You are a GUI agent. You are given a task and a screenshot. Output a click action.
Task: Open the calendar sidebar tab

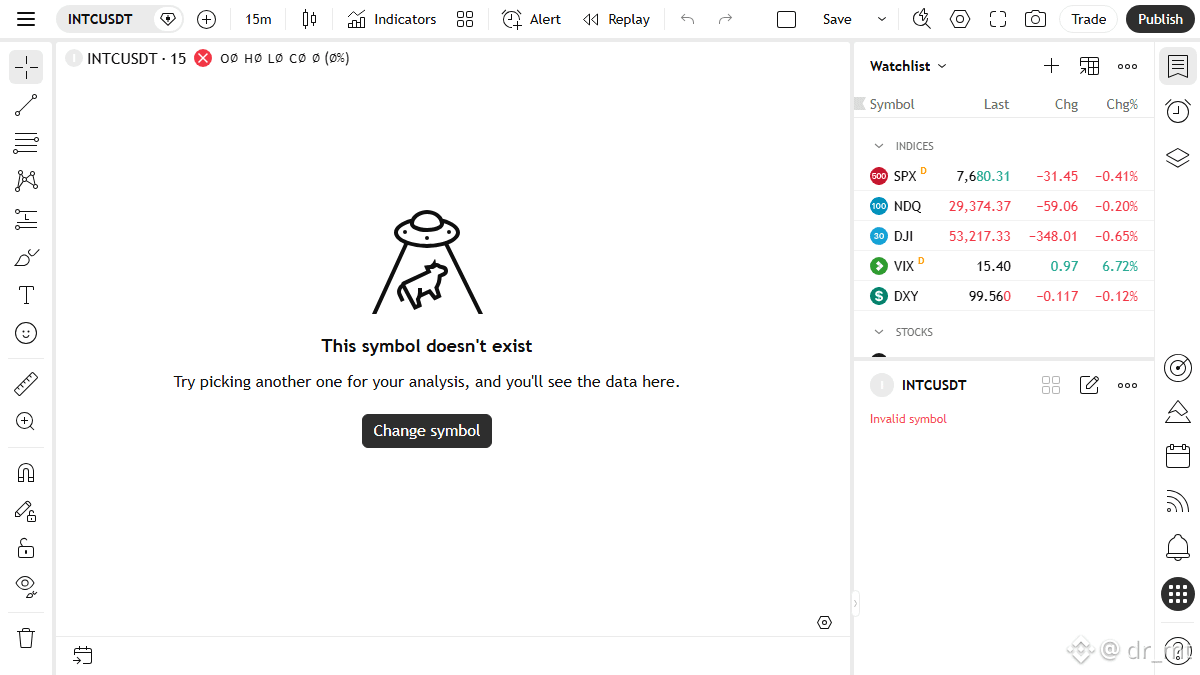tap(1178, 456)
